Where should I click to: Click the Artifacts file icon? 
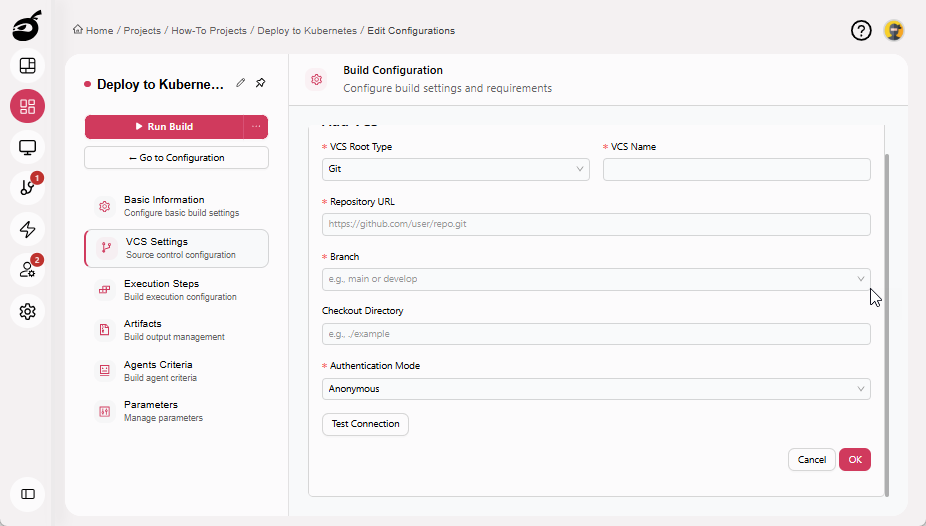point(105,330)
